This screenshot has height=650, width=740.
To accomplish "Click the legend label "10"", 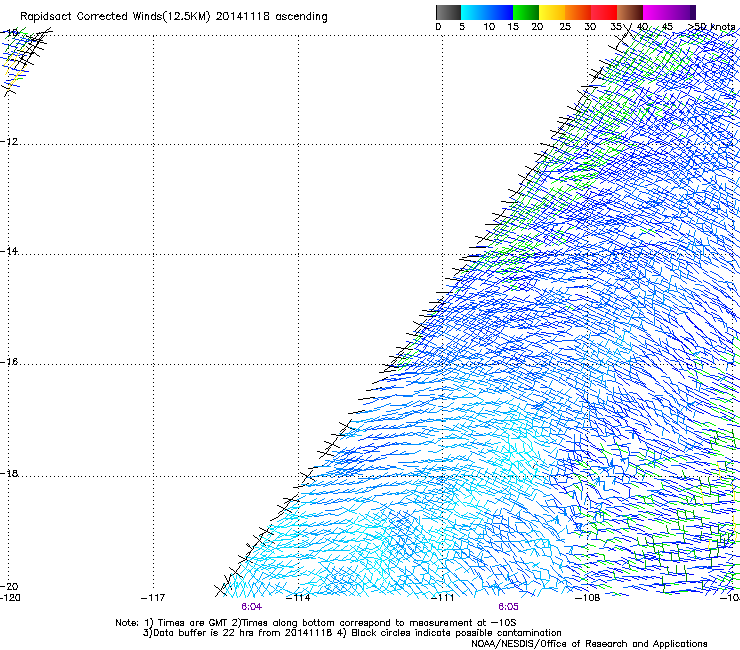I will (489, 27).
